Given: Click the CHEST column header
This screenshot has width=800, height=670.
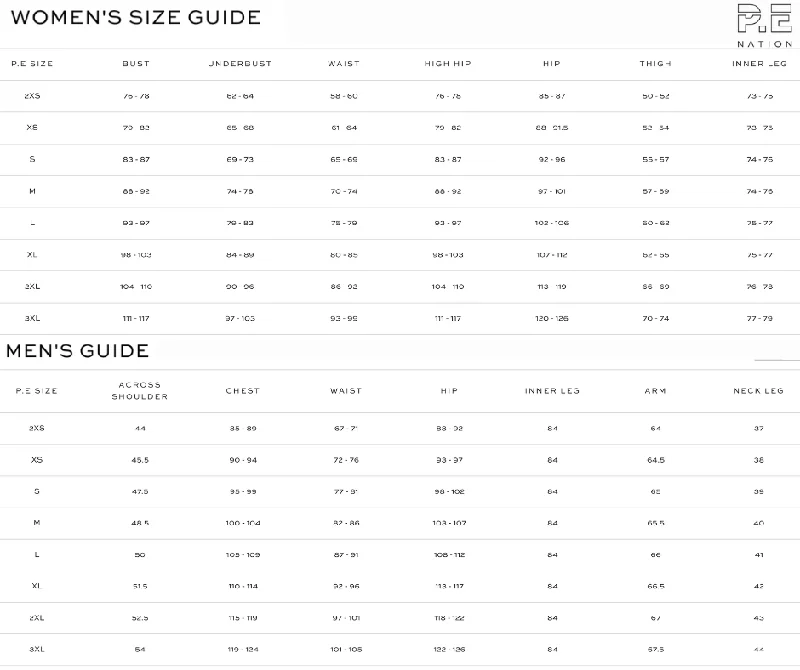Looking at the screenshot, I should coord(243,391).
